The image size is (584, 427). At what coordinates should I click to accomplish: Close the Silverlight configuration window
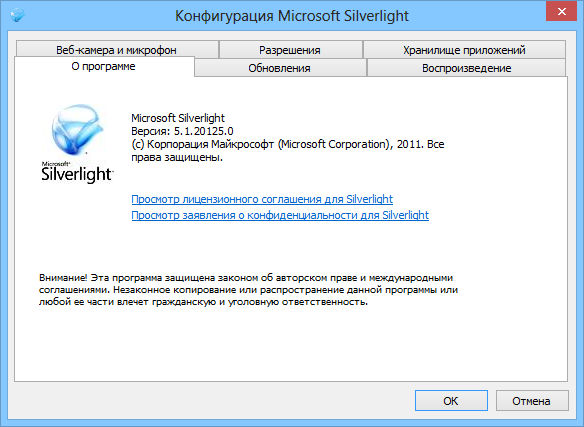(562, 12)
